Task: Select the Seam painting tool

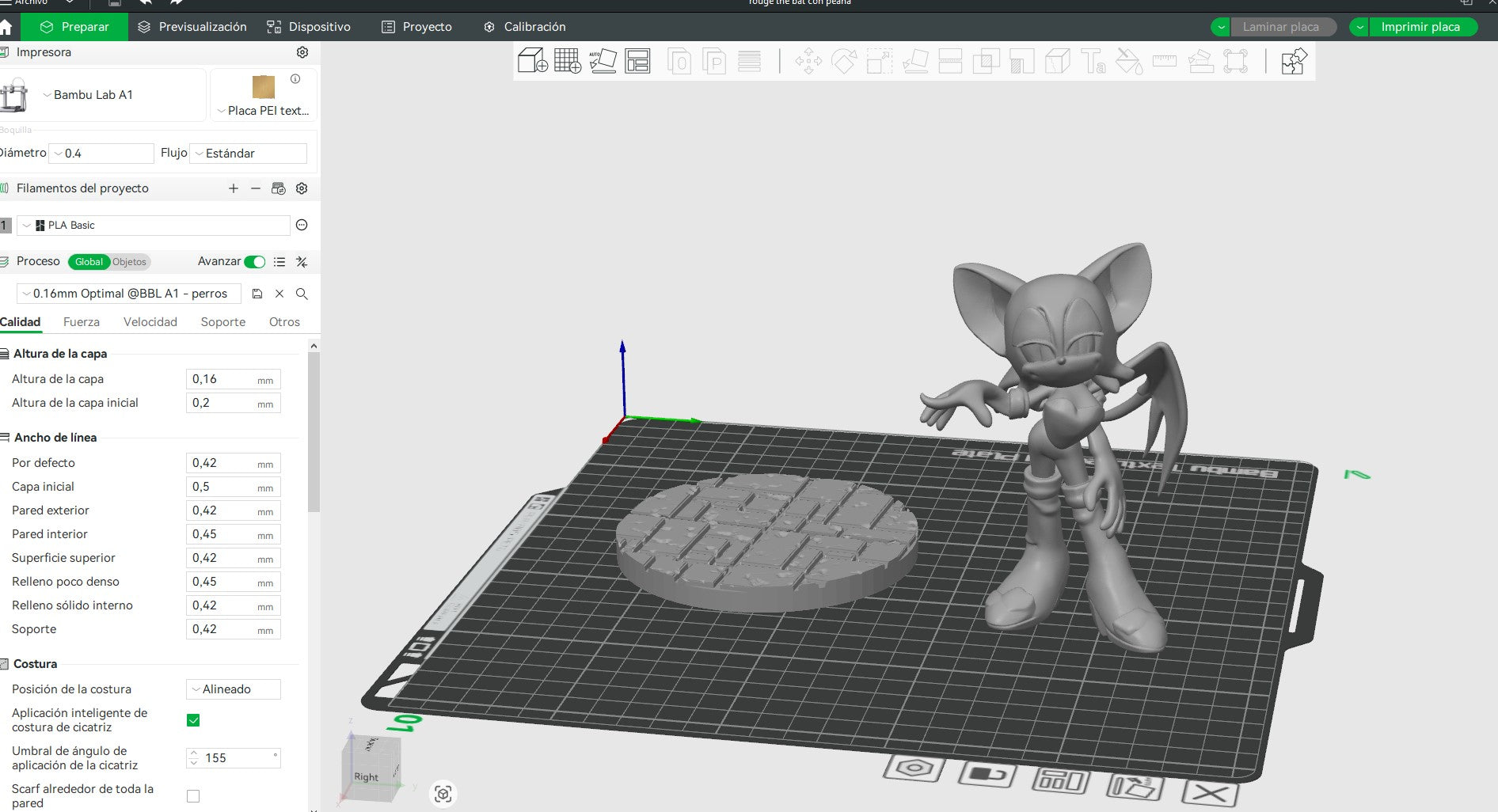Action: [1057, 61]
